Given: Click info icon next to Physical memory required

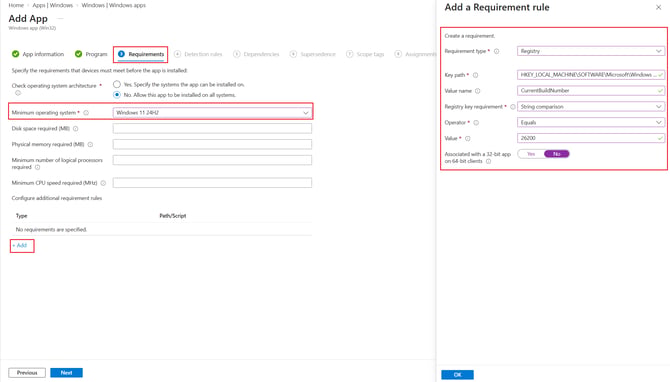Looking at the screenshot, I should pos(90,144).
